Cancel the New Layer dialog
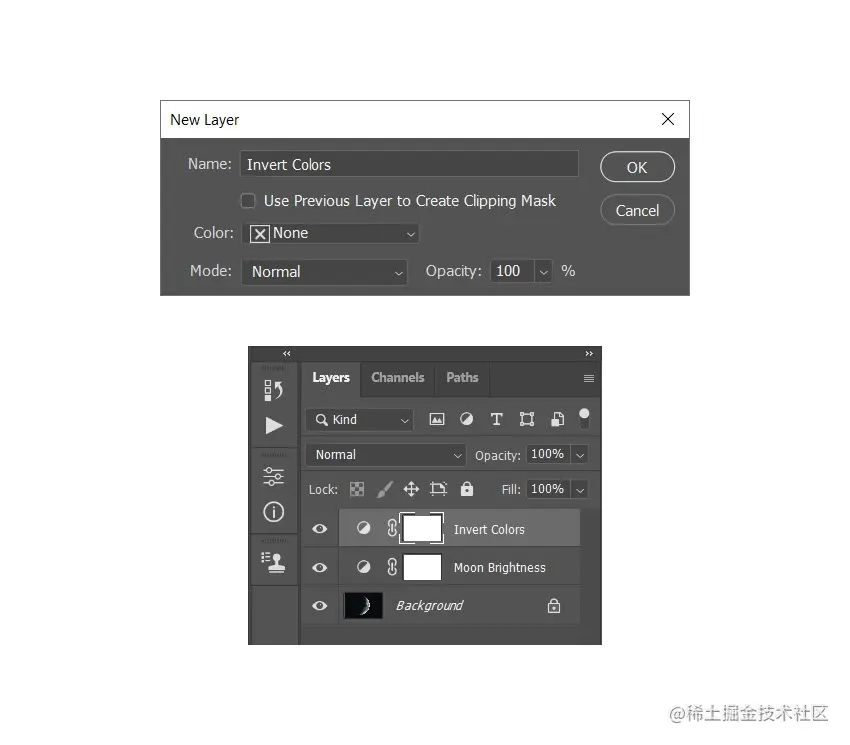The width and height of the screenshot is (850, 745). click(x=637, y=210)
